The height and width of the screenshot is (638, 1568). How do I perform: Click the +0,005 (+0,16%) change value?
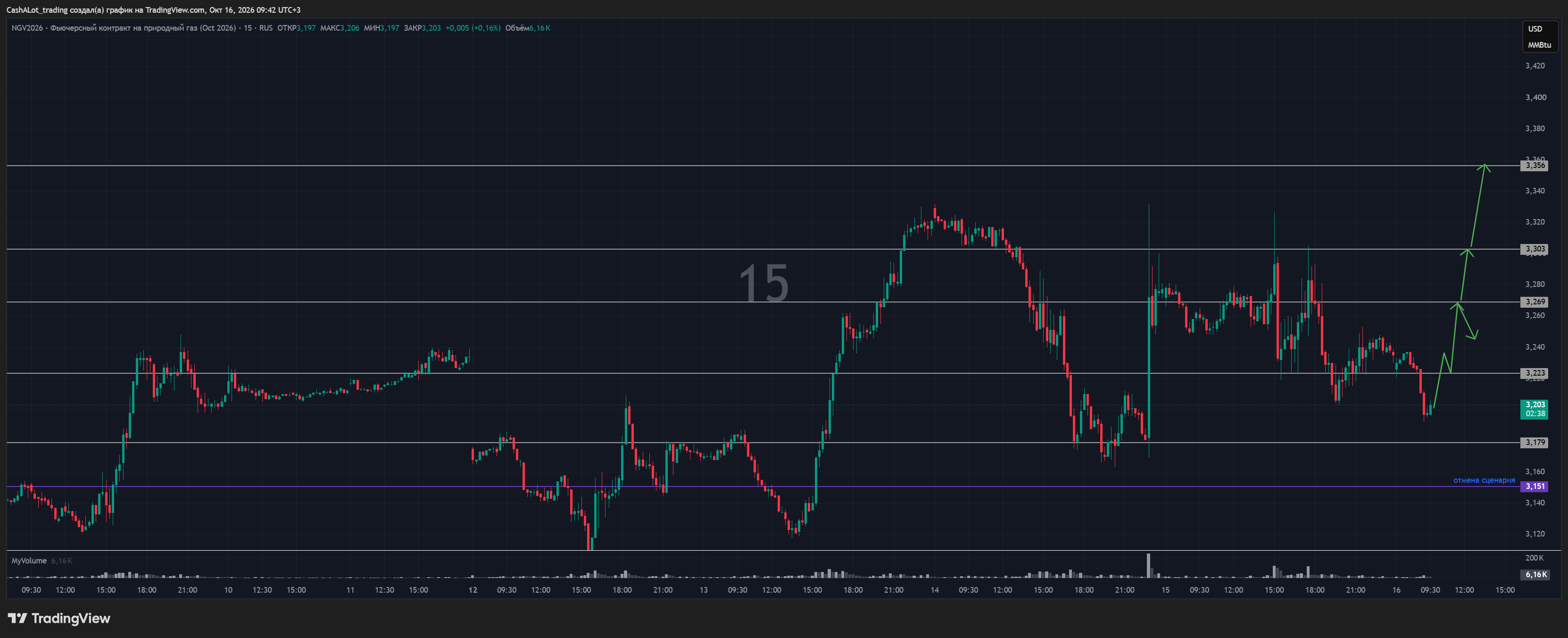point(473,28)
